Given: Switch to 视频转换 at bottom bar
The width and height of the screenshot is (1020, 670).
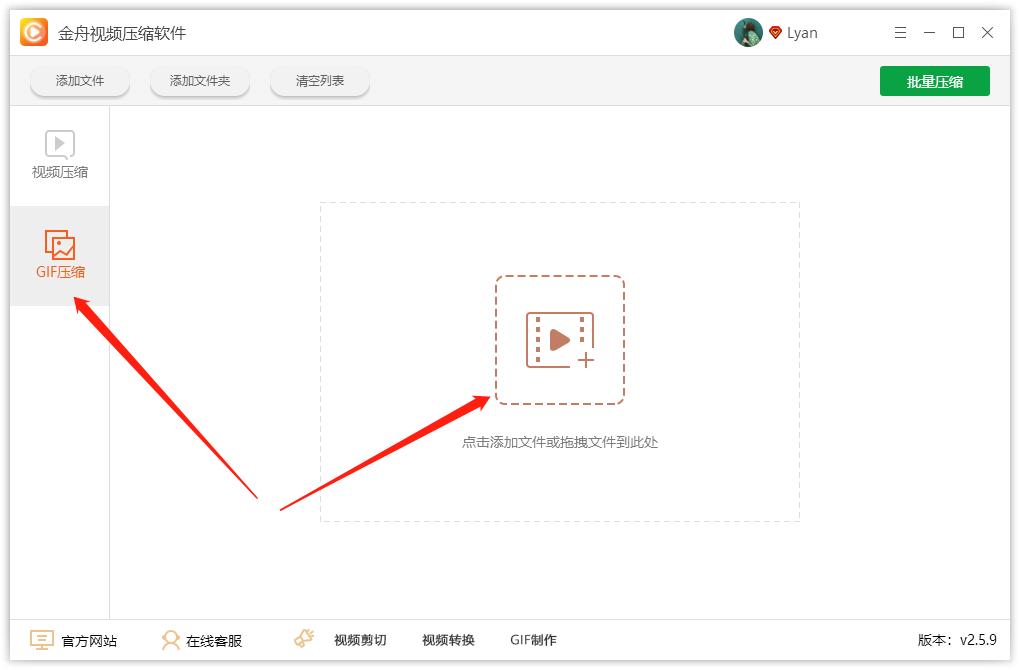Looking at the screenshot, I should [x=447, y=640].
